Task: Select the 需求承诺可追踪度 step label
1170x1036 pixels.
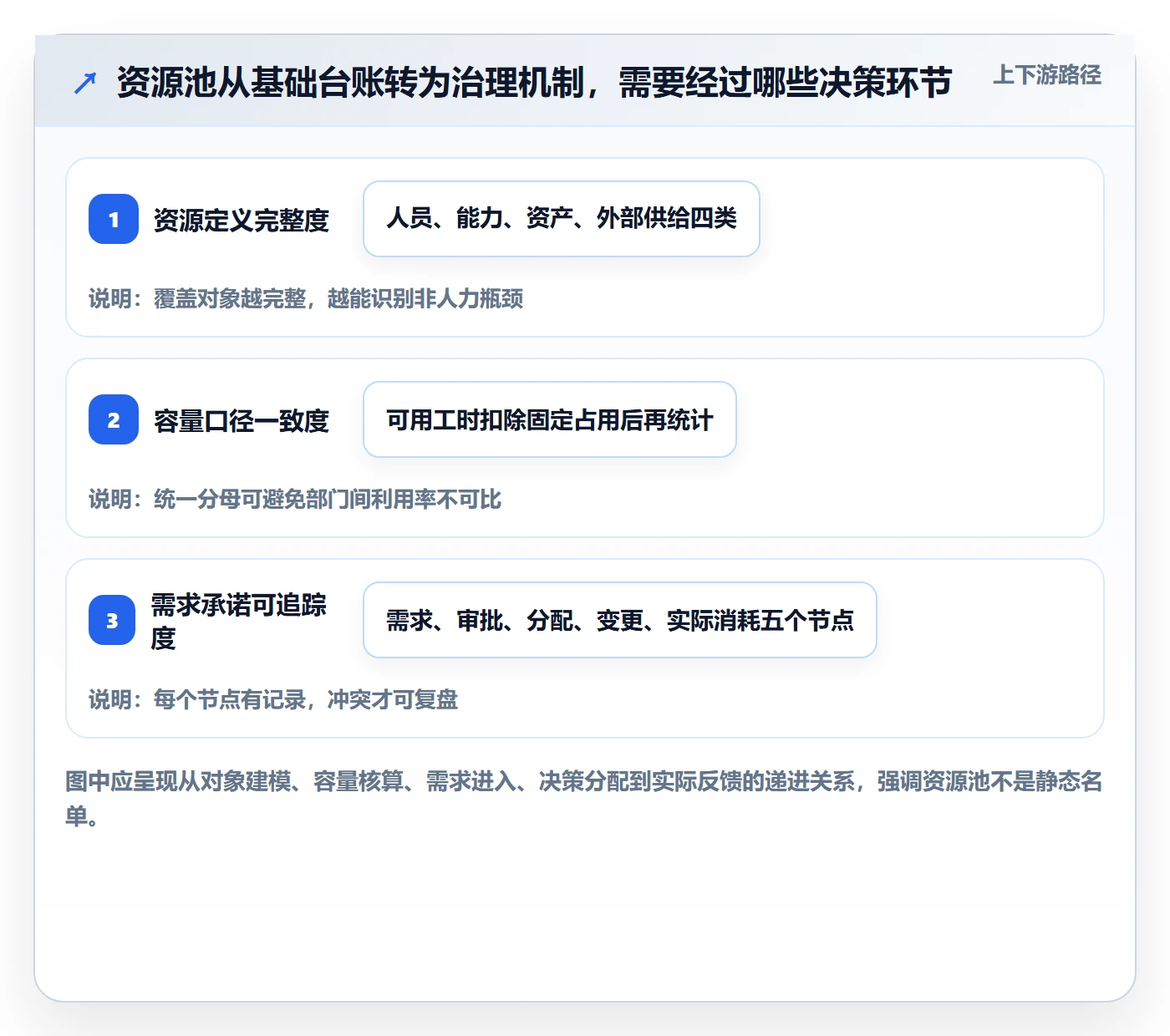Action: tap(239, 621)
